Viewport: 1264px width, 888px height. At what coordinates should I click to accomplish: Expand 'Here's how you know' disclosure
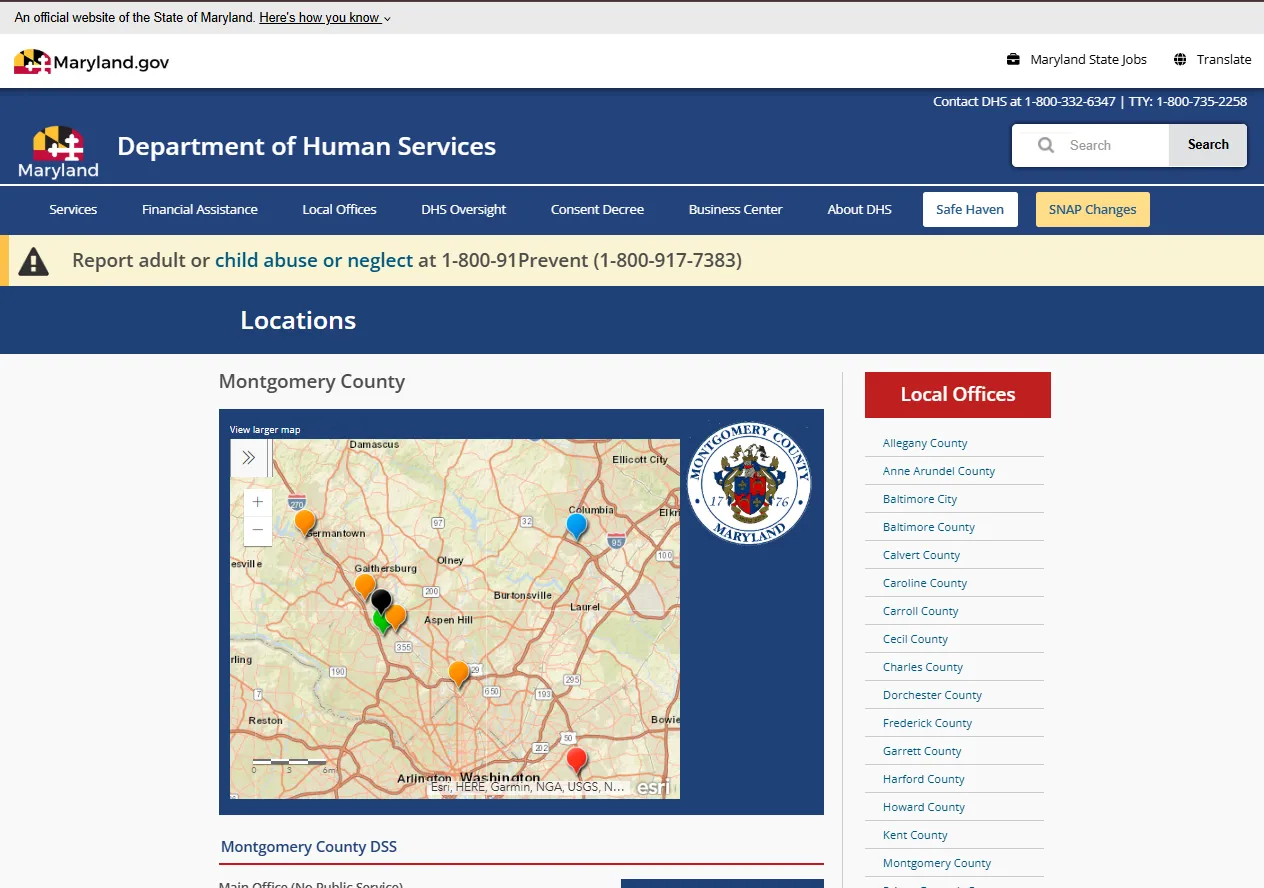[325, 18]
